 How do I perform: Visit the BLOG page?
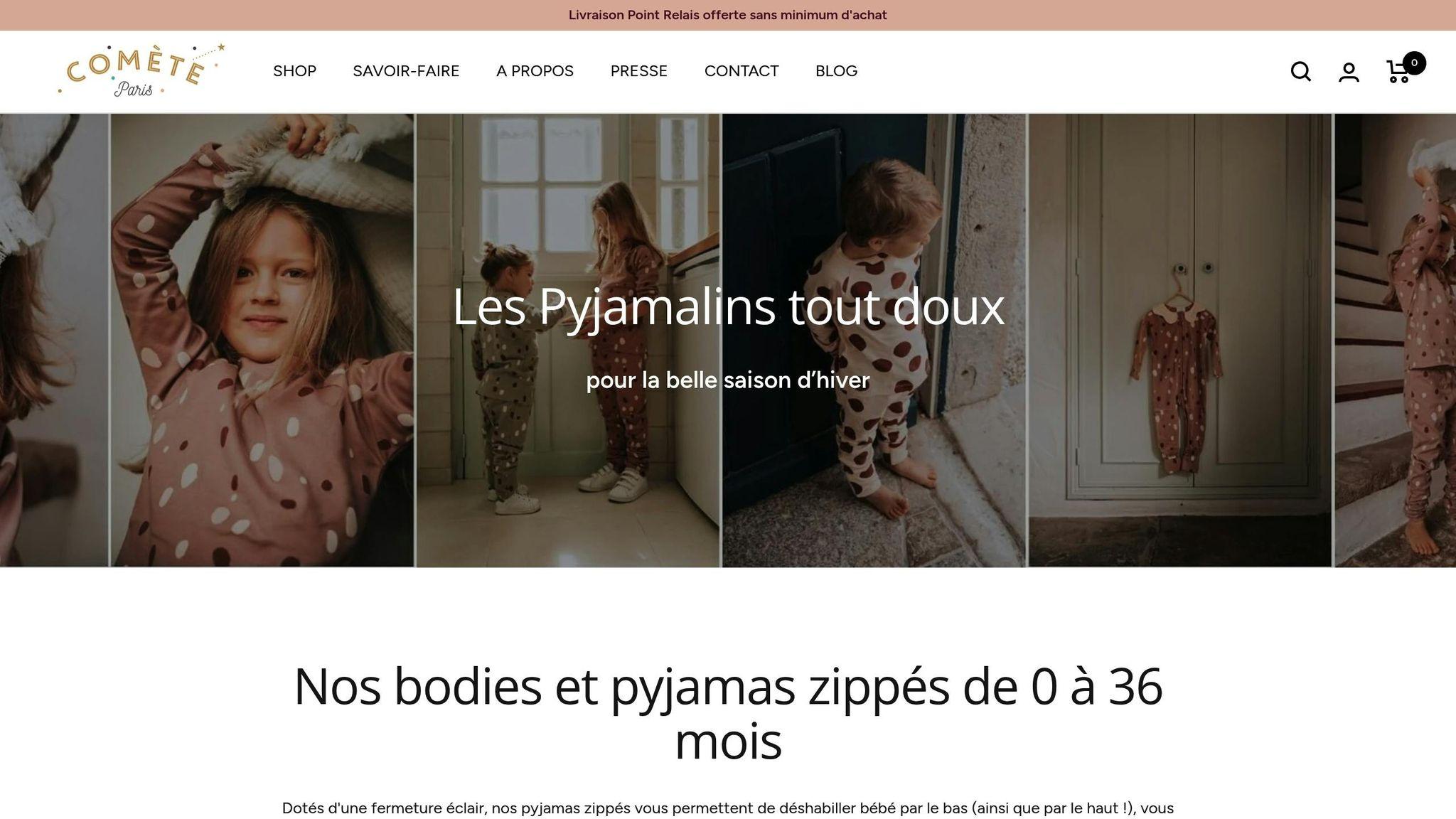[836, 71]
